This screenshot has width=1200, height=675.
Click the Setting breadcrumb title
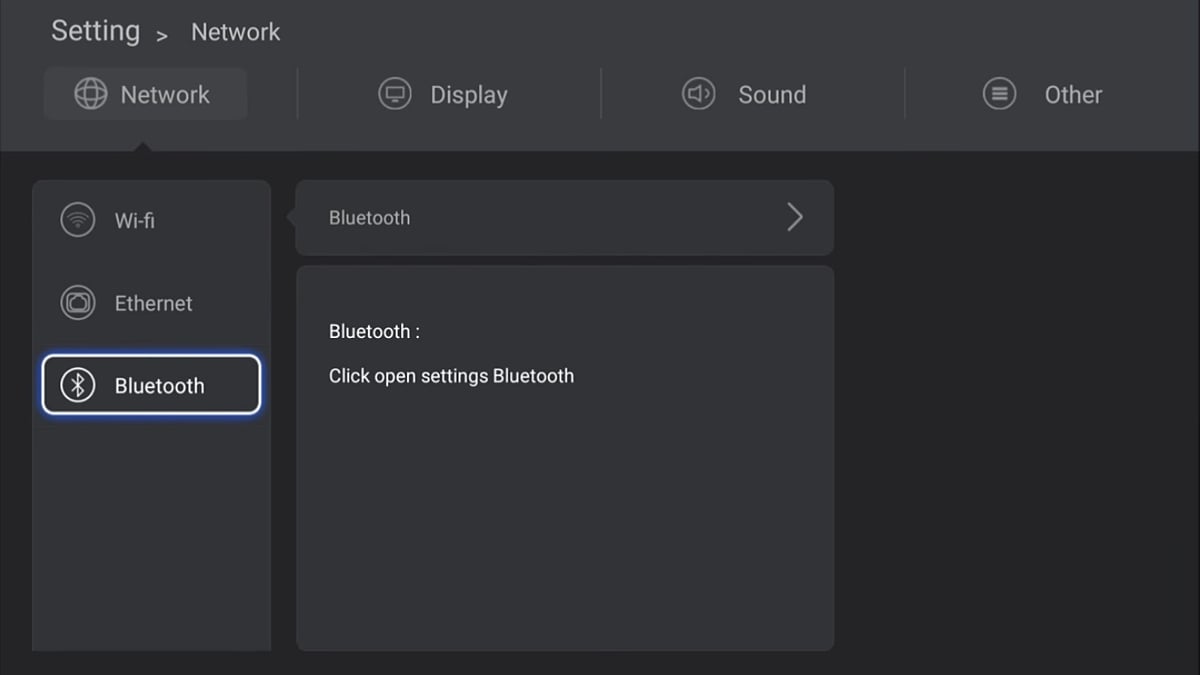pos(96,31)
